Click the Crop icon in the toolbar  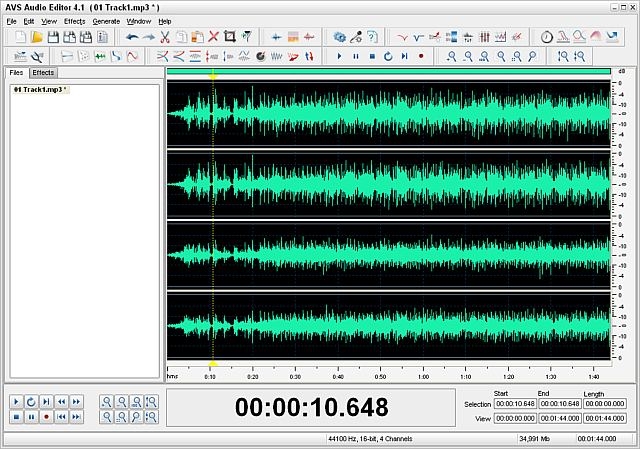pos(229,36)
